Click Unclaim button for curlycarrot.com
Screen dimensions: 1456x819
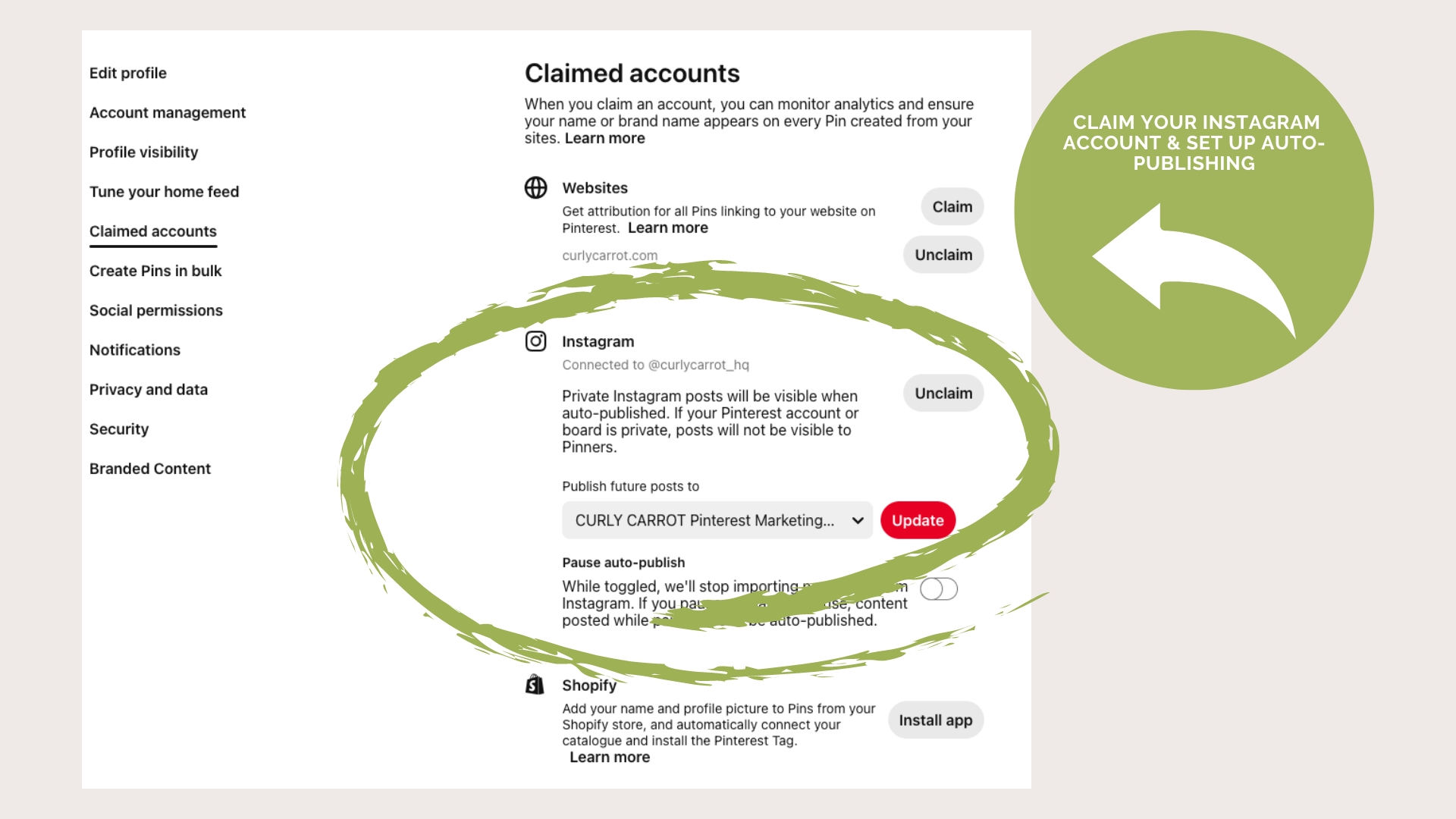[944, 254]
